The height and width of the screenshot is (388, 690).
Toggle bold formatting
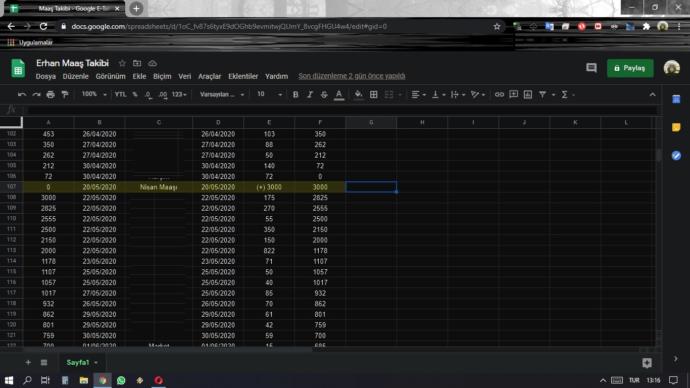pos(296,95)
